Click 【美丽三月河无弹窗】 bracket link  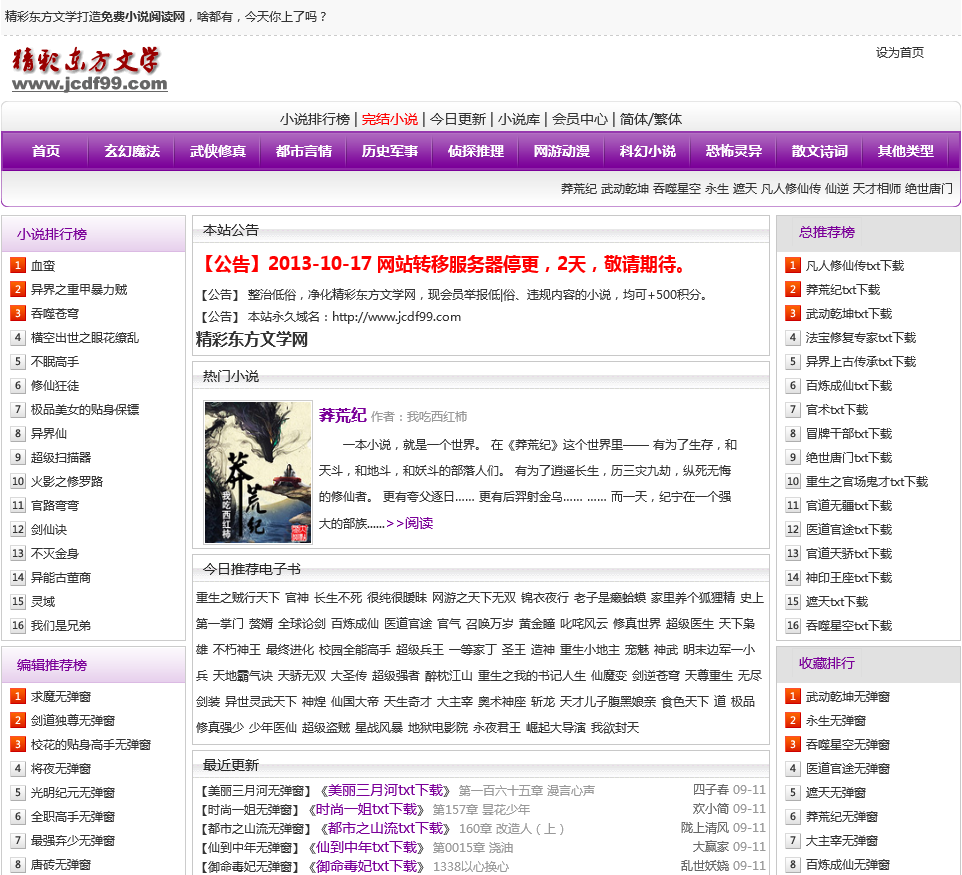pyautogui.click(x=255, y=790)
